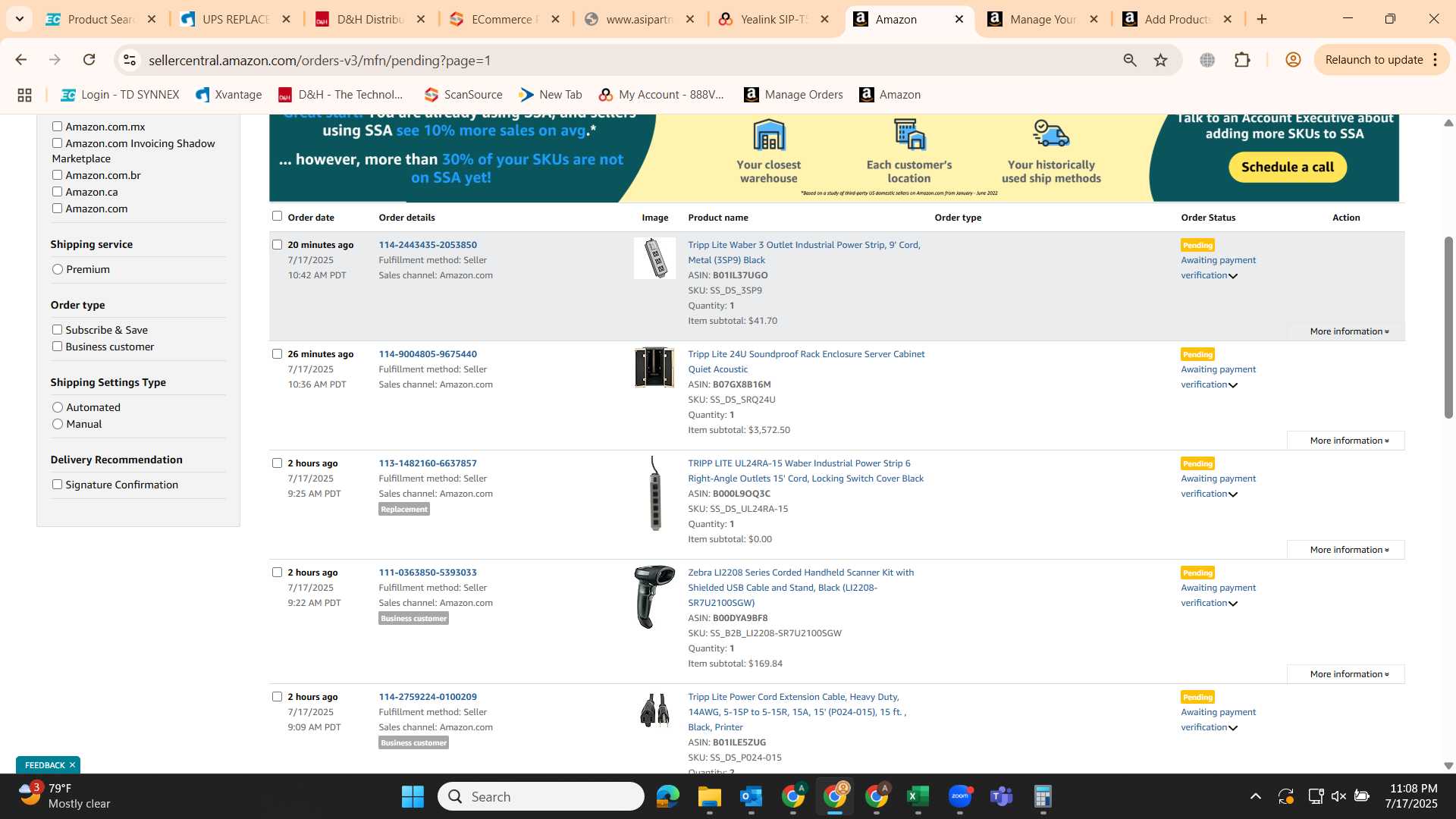Add a new browser tab
The image size is (1456, 819).
1262,19
